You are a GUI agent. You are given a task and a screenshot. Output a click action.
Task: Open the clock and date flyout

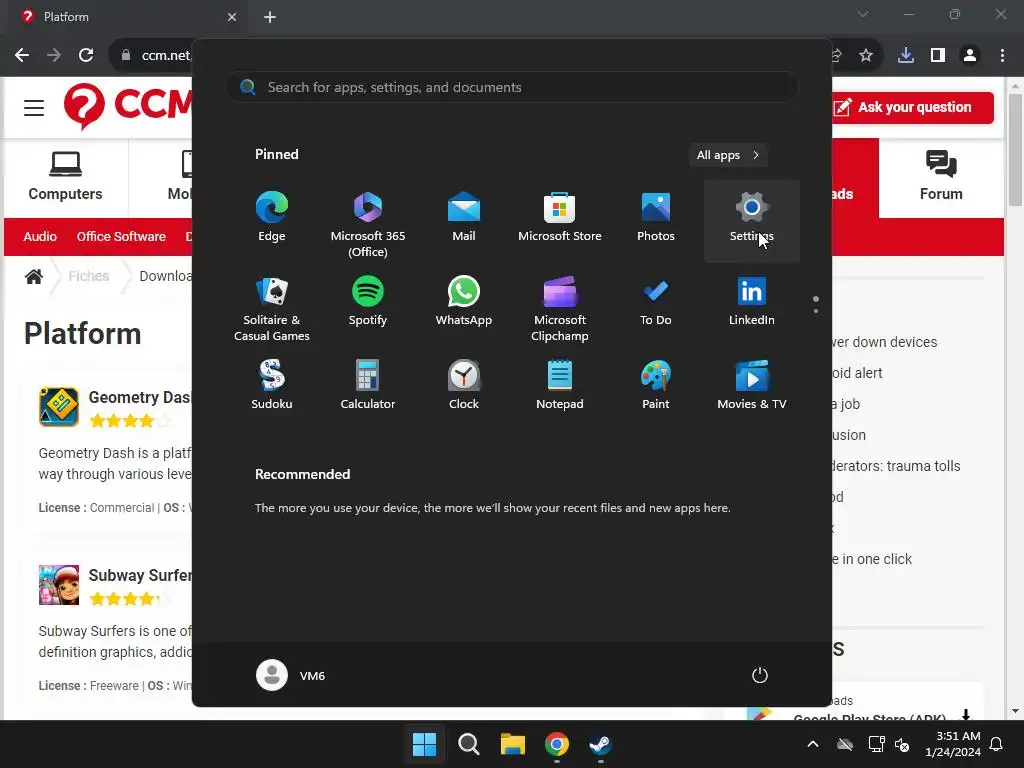pyautogui.click(x=953, y=744)
